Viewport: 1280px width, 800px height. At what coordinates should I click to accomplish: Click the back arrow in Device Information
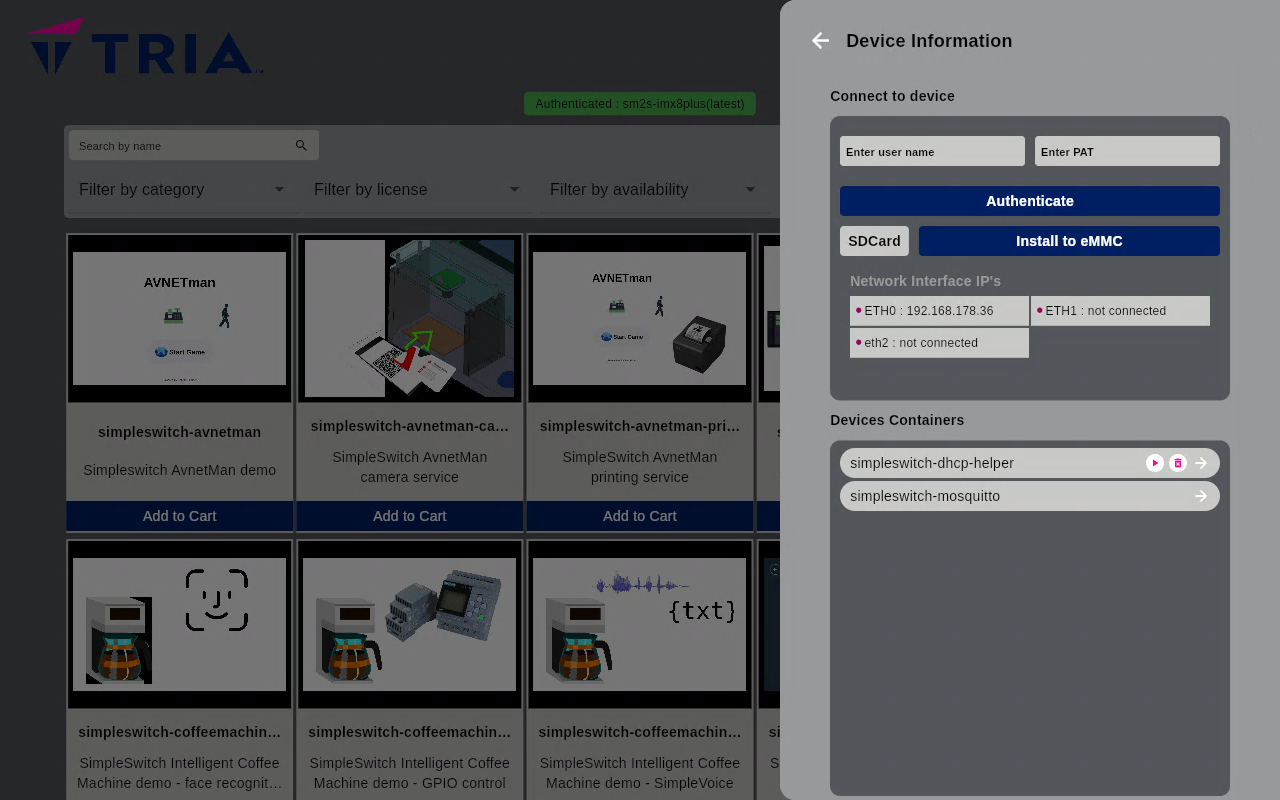tap(820, 41)
